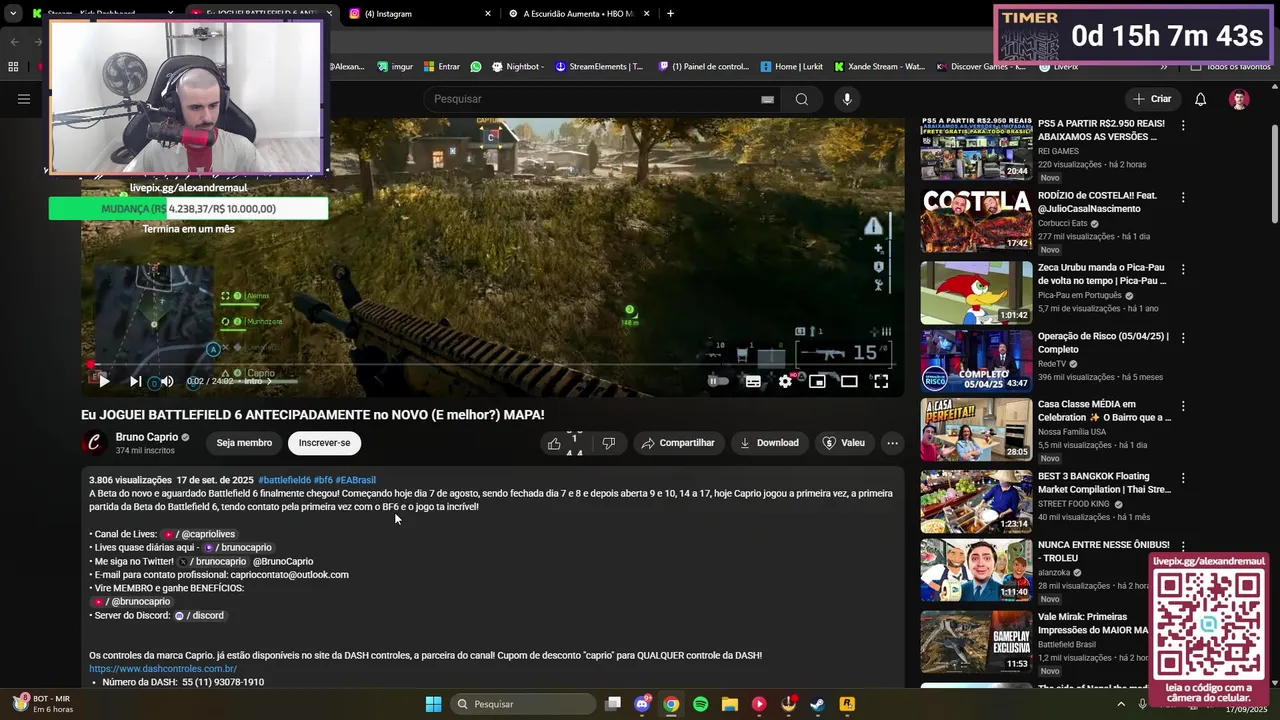Expand the tab search dropdown arrow
The width and height of the screenshot is (1280, 720).
coord(14,14)
